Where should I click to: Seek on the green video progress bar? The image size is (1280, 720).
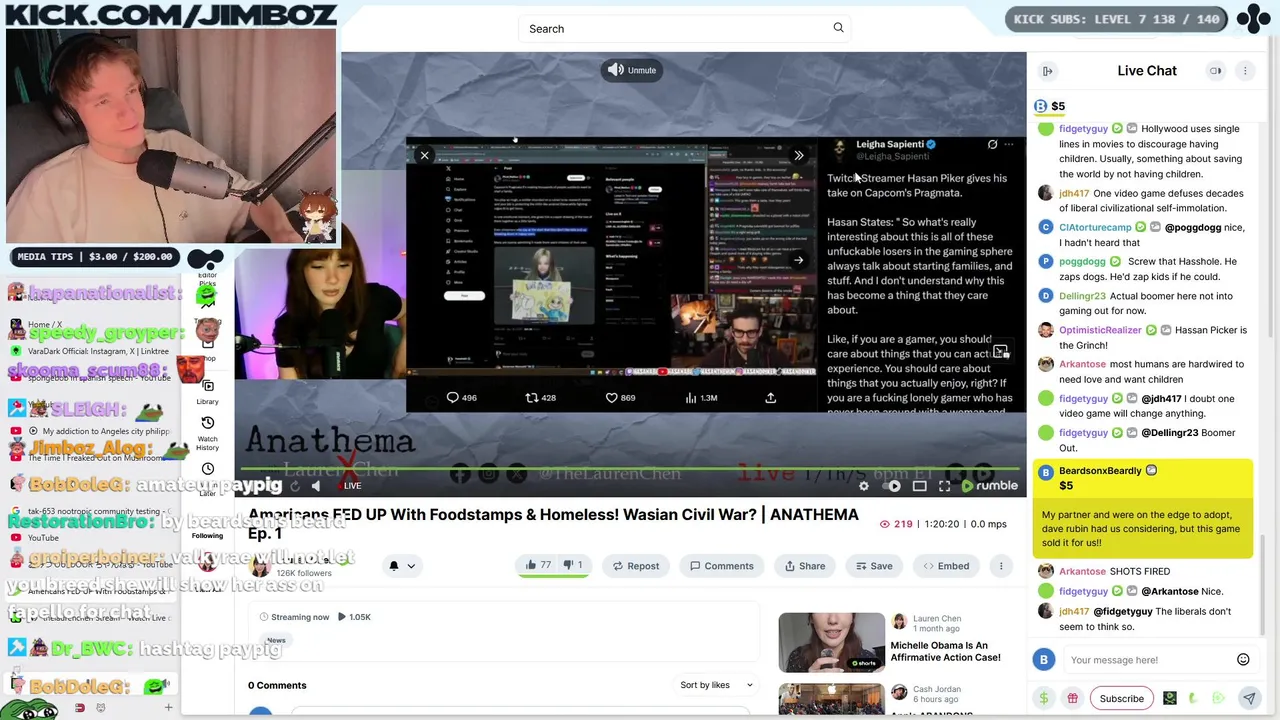(x=630, y=470)
